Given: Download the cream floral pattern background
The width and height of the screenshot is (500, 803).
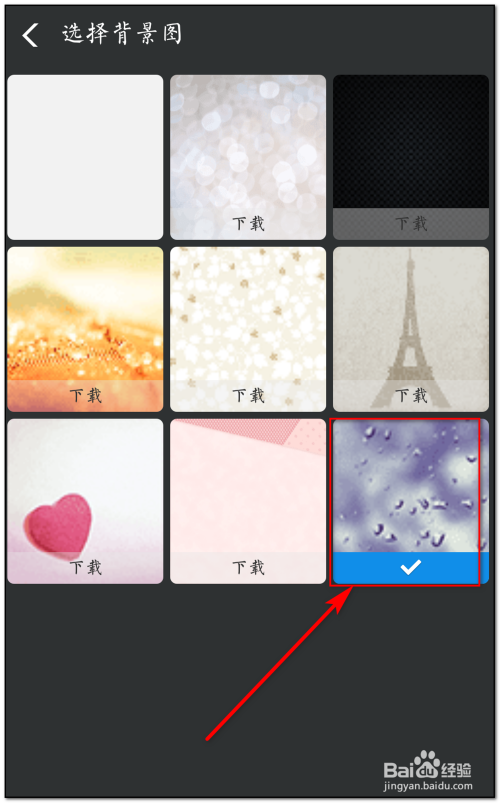Looking at the screenshot, I should pos(248,396).
